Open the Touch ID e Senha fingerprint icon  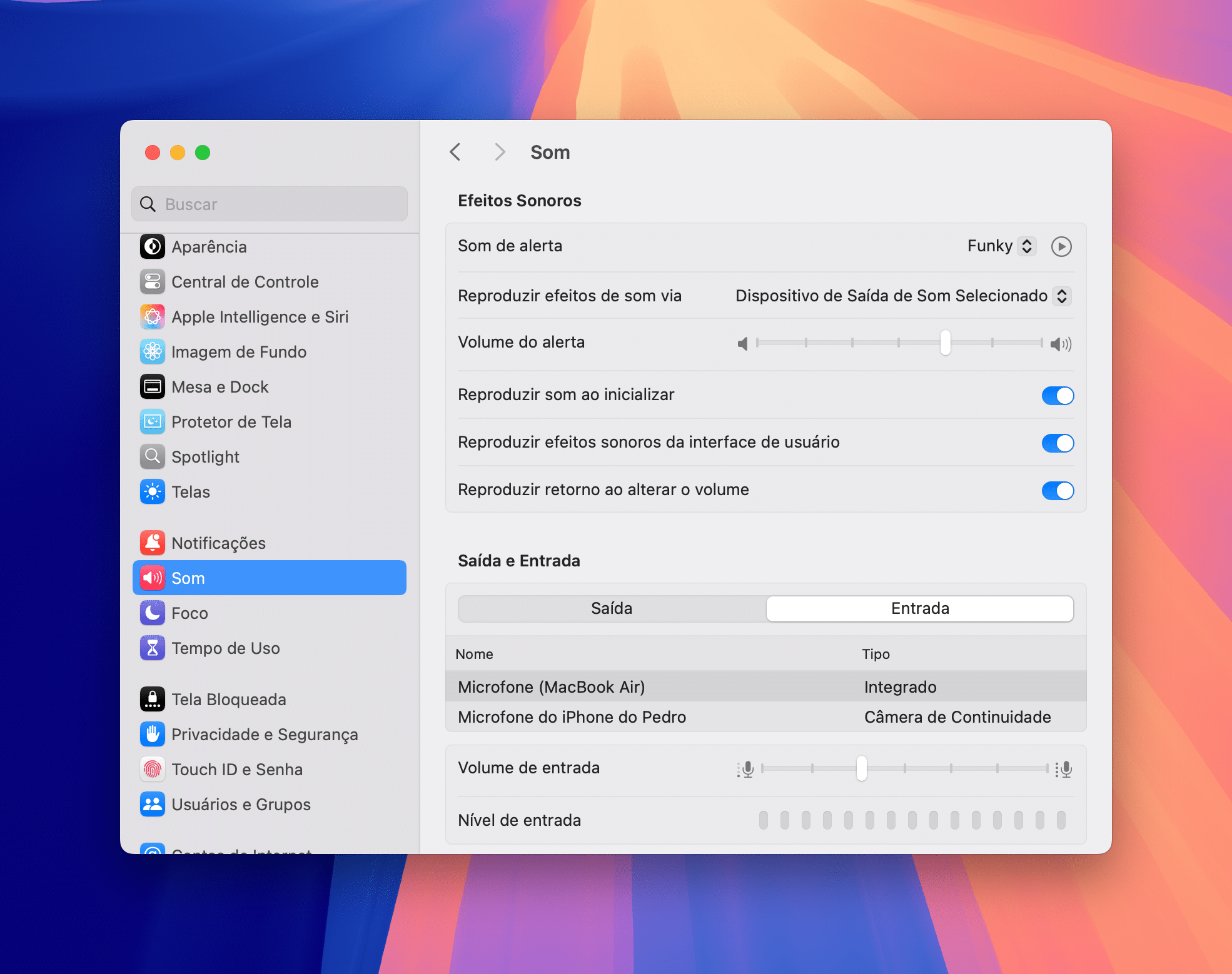[x=153, y=770]
